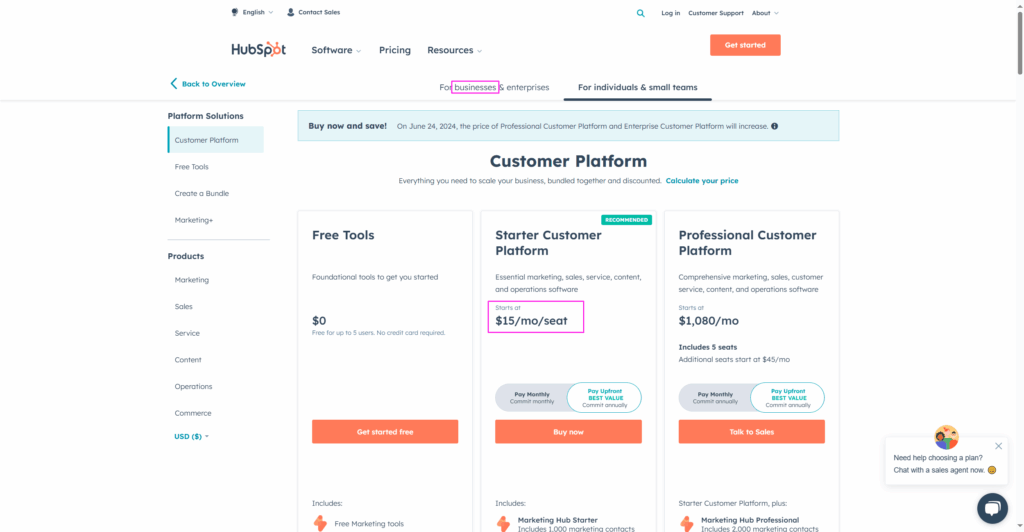The image size is (1024, 532).
Task: Click the info icon in price banner
Action: click(775, 126)
